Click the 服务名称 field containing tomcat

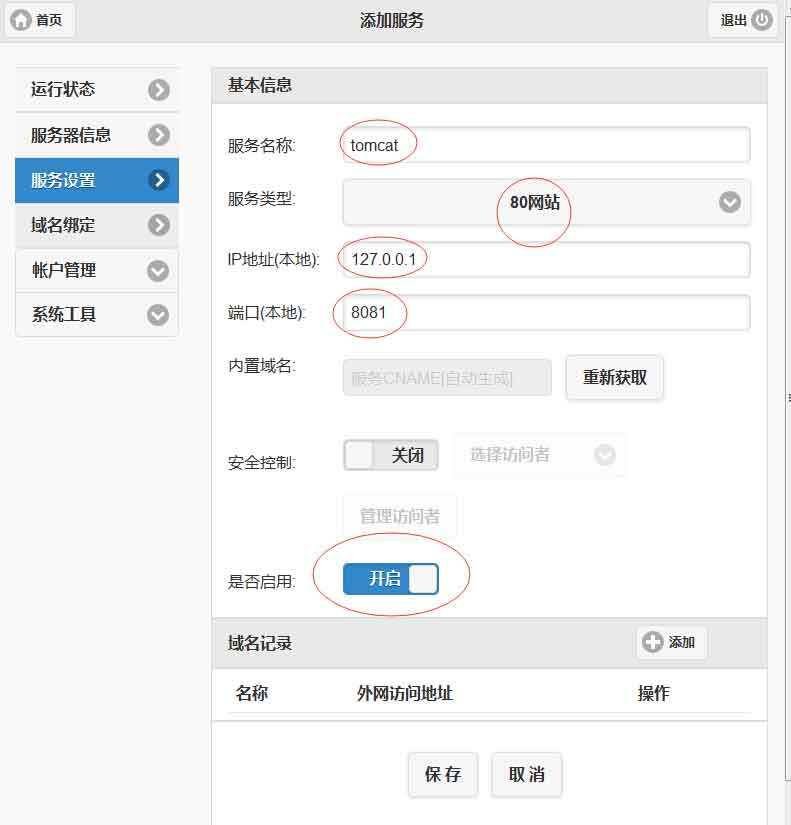(546, 145)
